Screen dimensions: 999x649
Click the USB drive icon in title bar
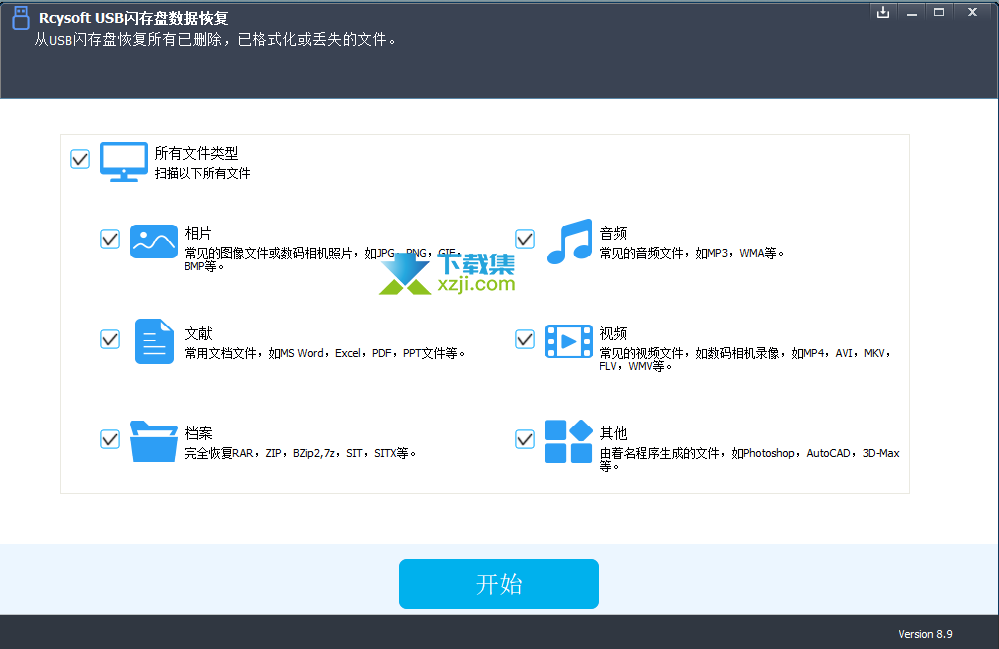[x=20, y=20]
